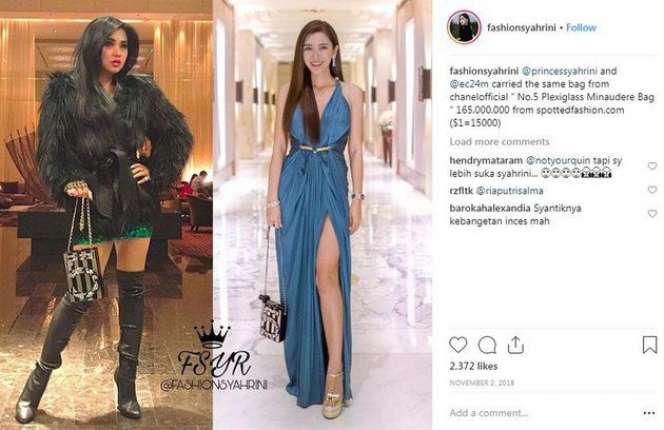Screen dimensions: 664x430
Task: Expand Load more comments
Action: 499,141
